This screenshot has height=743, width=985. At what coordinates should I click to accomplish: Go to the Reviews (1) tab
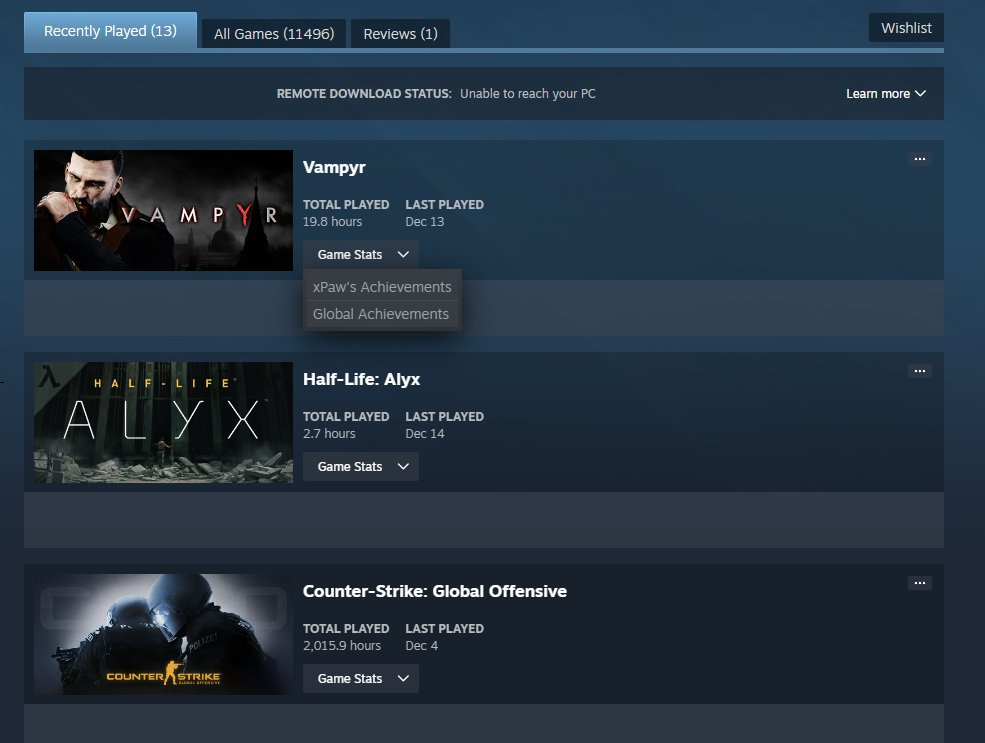(x=400, y=34)
